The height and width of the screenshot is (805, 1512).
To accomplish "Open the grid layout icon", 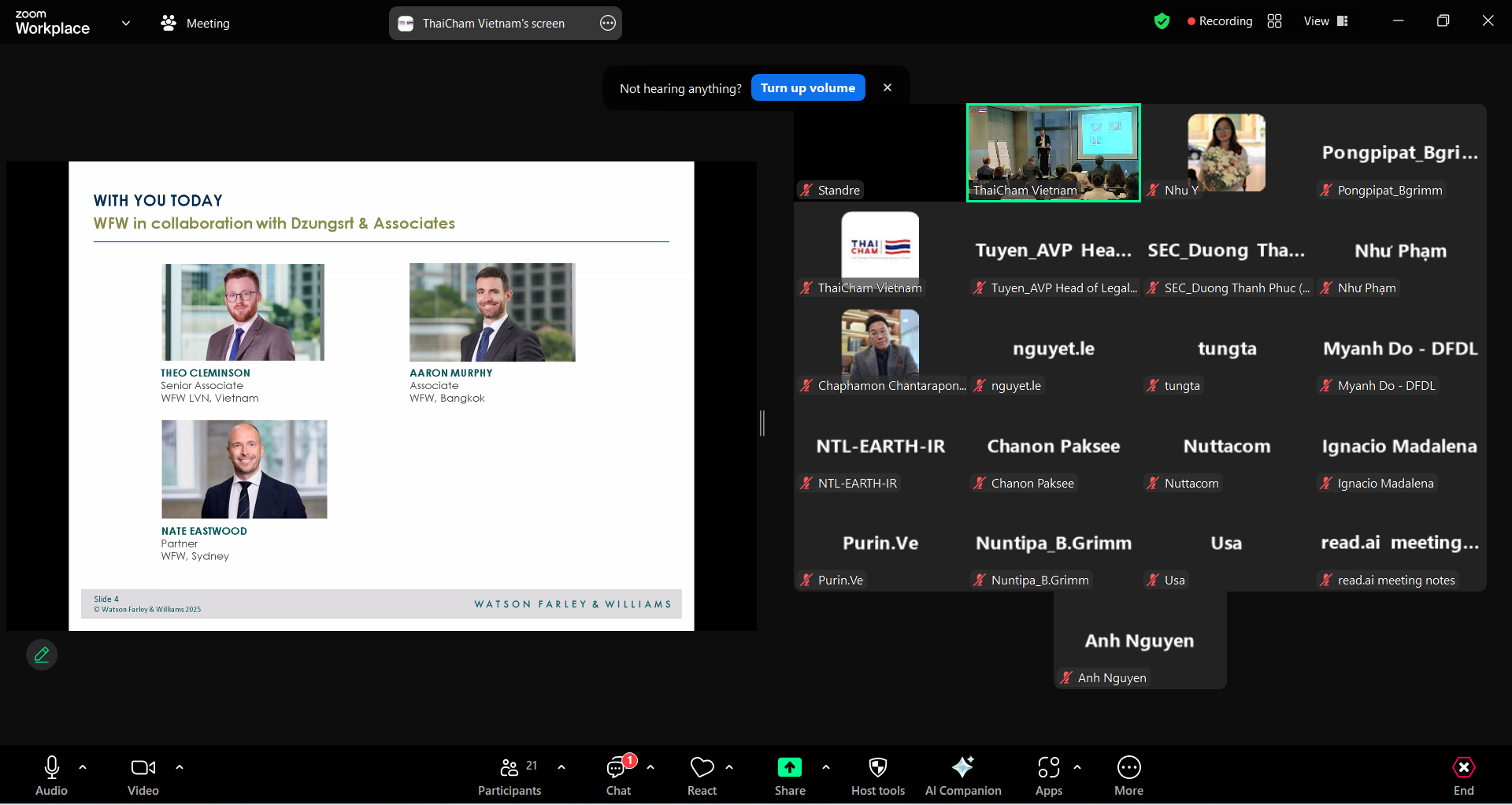I will [1274, 21].
